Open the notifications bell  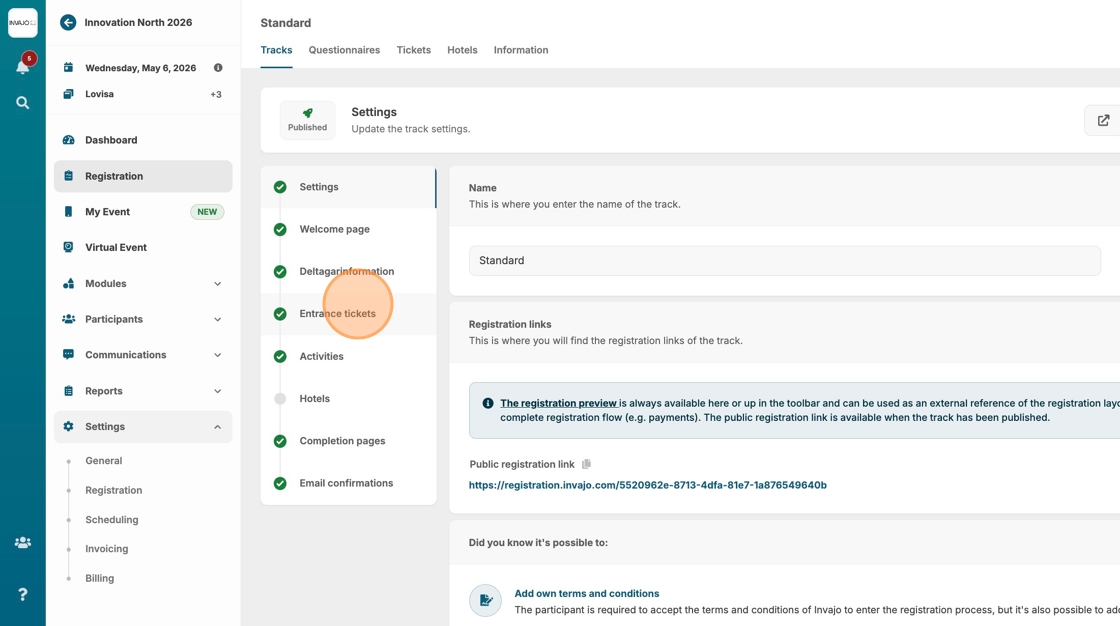tap(22, 67)
